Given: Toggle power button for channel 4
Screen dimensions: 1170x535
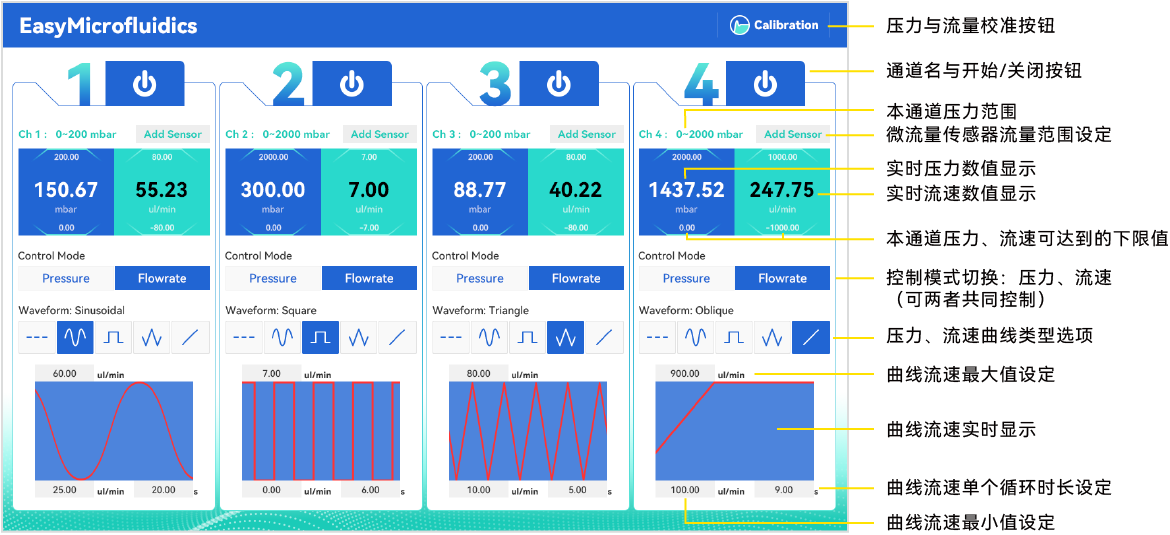Looking at the screenshot, I should [765, 83].
